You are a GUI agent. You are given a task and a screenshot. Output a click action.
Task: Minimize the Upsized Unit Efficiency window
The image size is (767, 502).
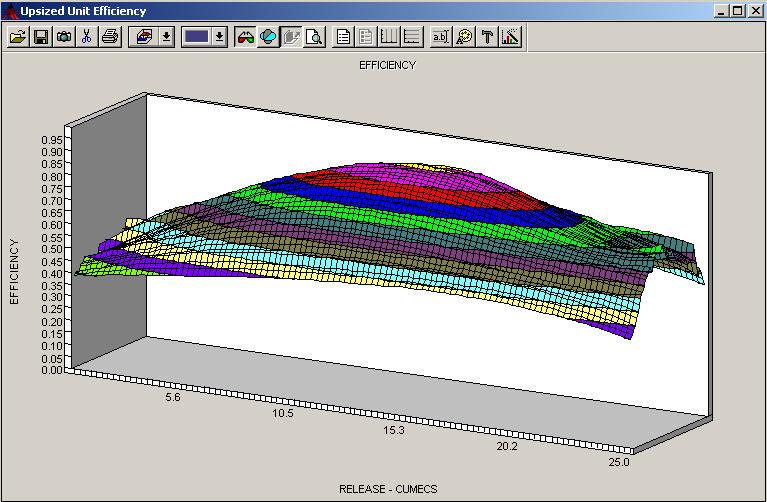click(722, 11)
